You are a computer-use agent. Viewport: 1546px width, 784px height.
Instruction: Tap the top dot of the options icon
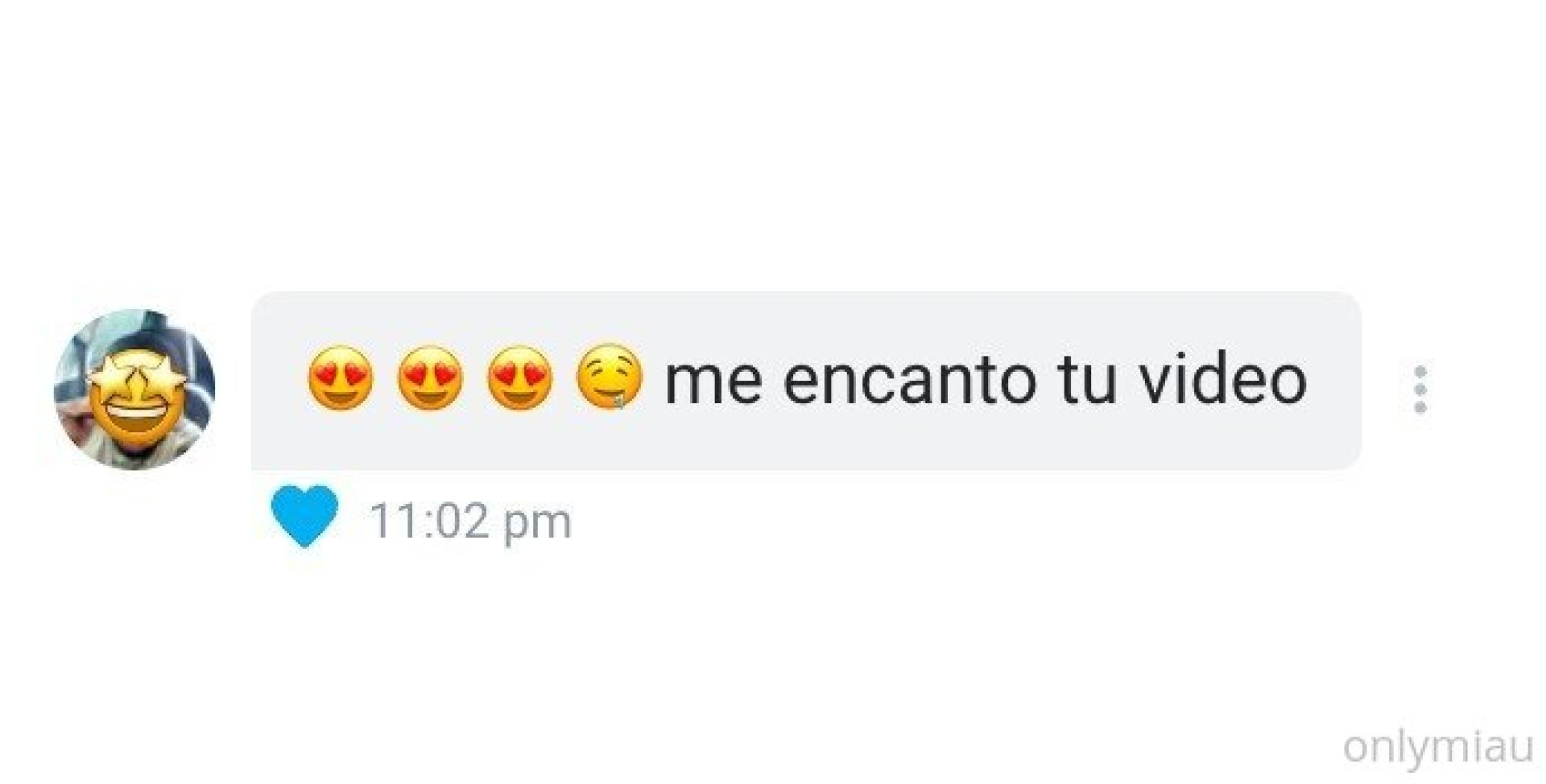pos(1420,372)
